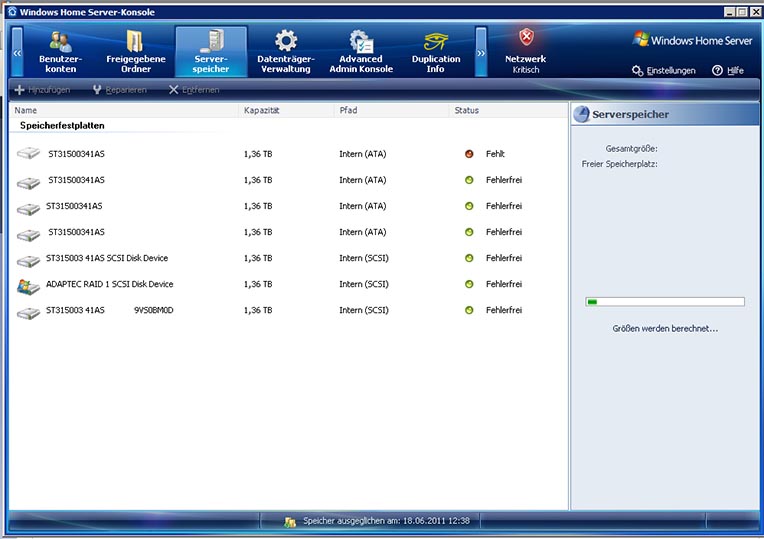Open the Duplication Info tab
This screenshot has width=764, height=539.
(x=436, y=52)
